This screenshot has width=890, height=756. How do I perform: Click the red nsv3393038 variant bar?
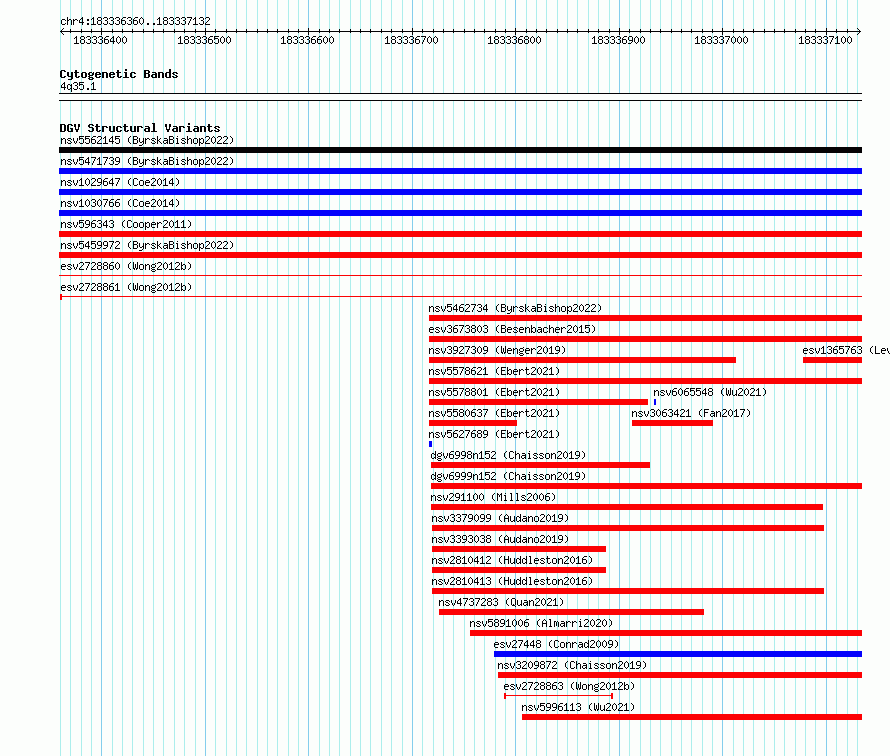519,549
